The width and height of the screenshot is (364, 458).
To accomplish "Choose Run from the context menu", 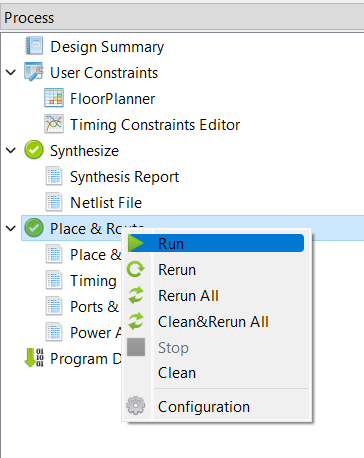I will click(216, 243).
